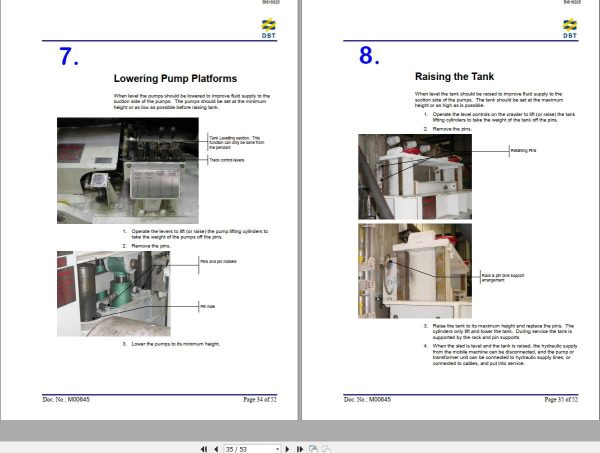Jump to the last page

point(300,449)
